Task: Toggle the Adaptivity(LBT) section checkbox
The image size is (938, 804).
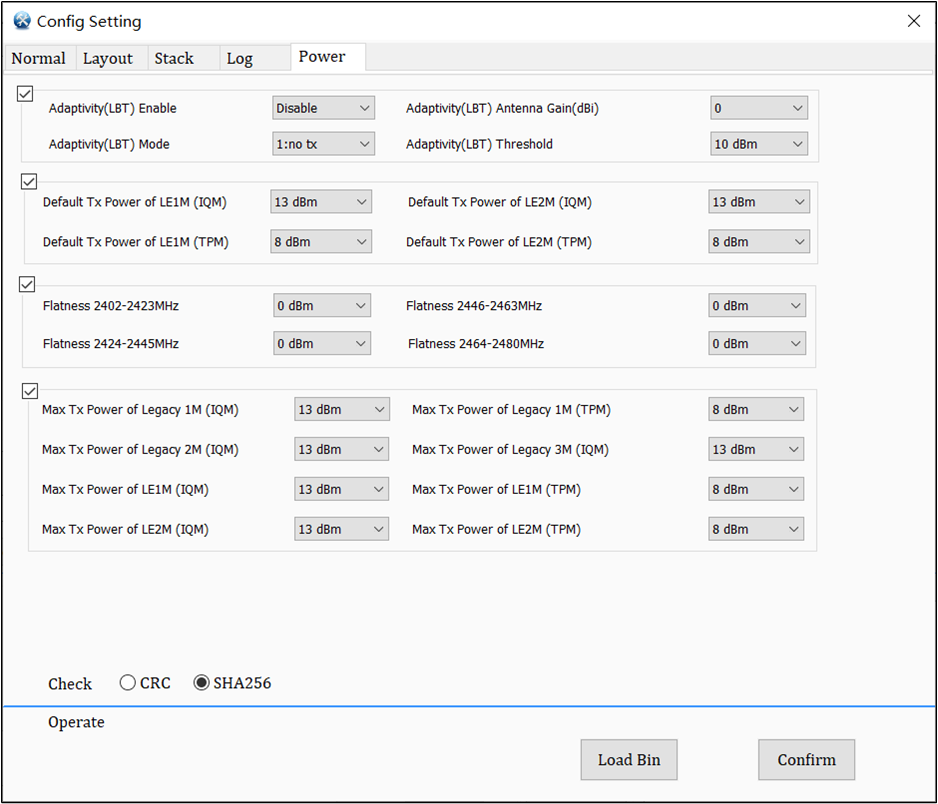Action: point(25,93)
